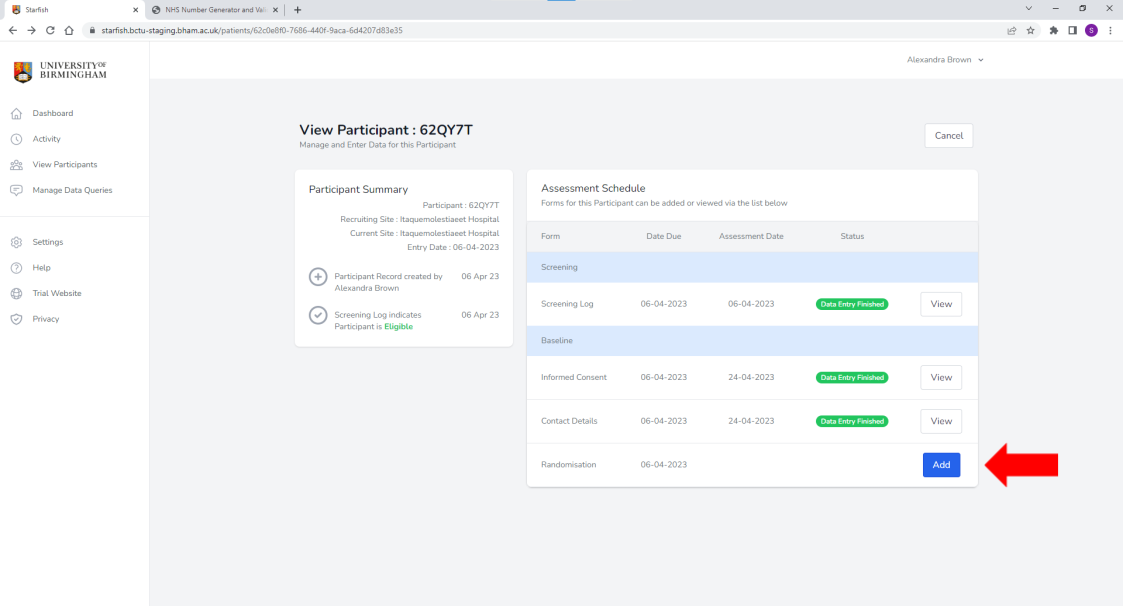
Task: Open the browser extensions puzzle icon
Action: coord(1055,30)
